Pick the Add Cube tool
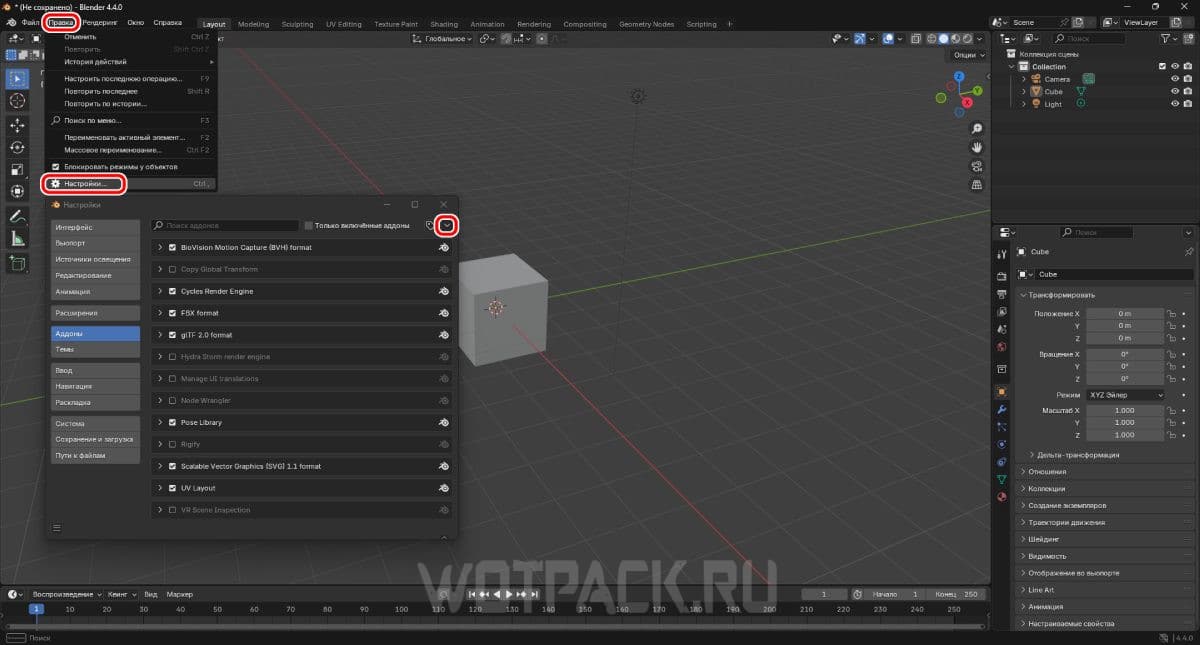This screenshot has width=1200, height=645. 17,263
